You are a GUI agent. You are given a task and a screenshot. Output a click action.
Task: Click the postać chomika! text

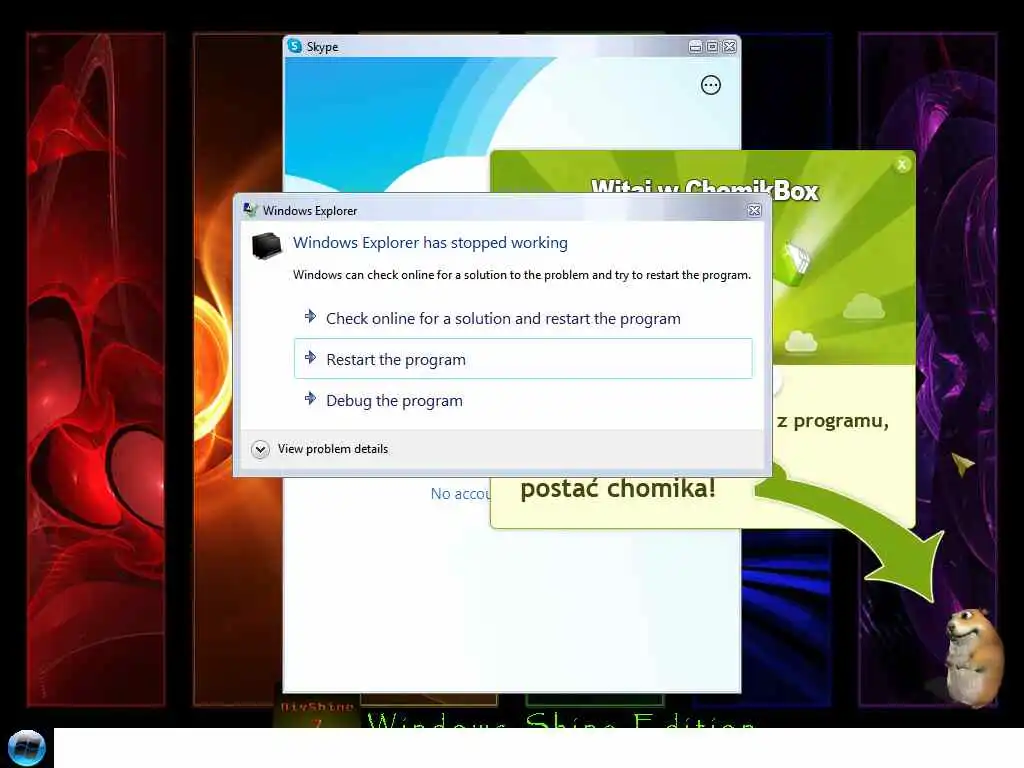pos(618,488)
